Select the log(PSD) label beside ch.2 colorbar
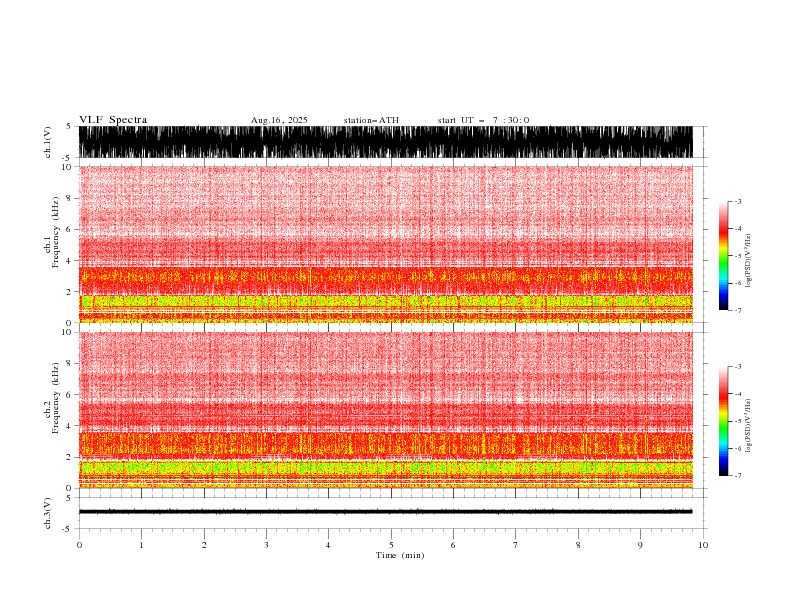 (749, 426)
